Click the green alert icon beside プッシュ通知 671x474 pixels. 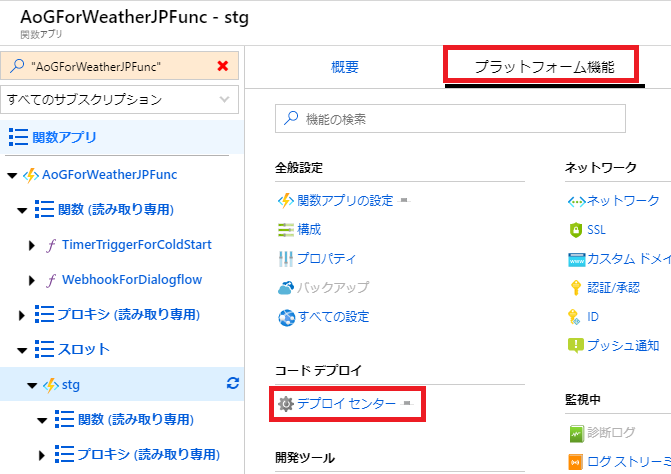(576, 346)
